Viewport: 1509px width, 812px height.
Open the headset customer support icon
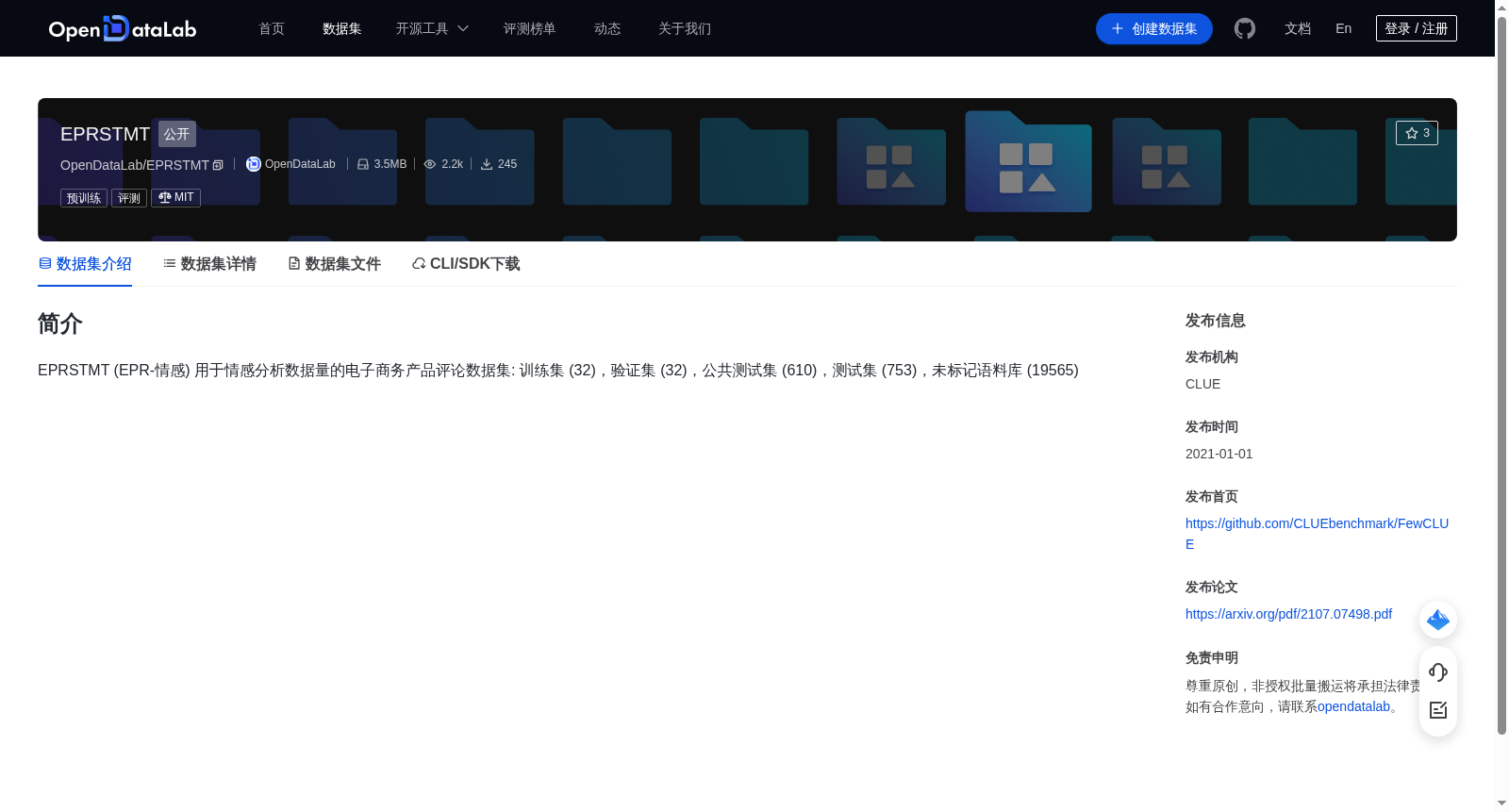(1438, 672)
